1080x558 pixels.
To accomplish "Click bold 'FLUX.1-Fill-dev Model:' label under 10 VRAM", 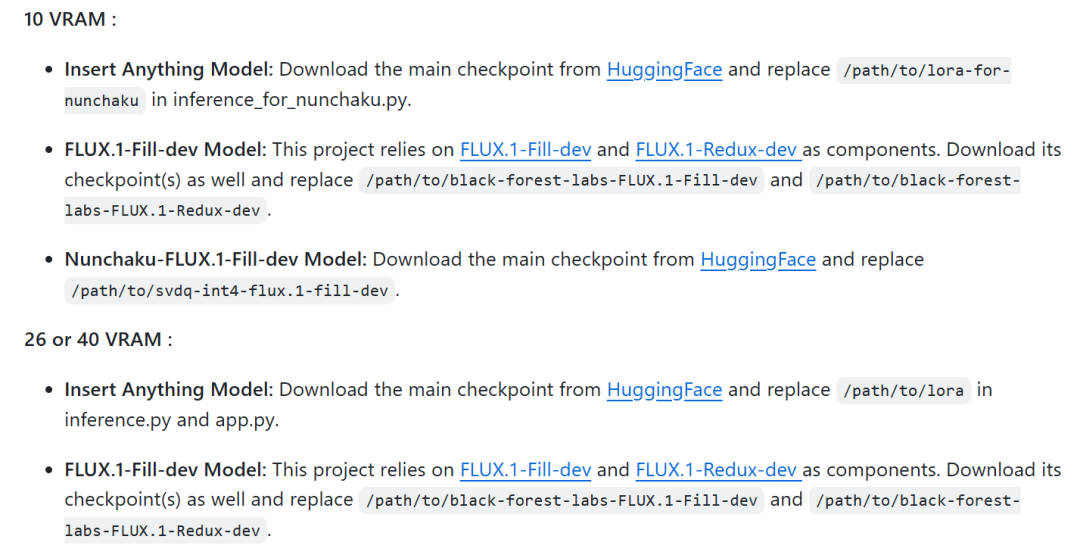I will [x=165, y=150].
